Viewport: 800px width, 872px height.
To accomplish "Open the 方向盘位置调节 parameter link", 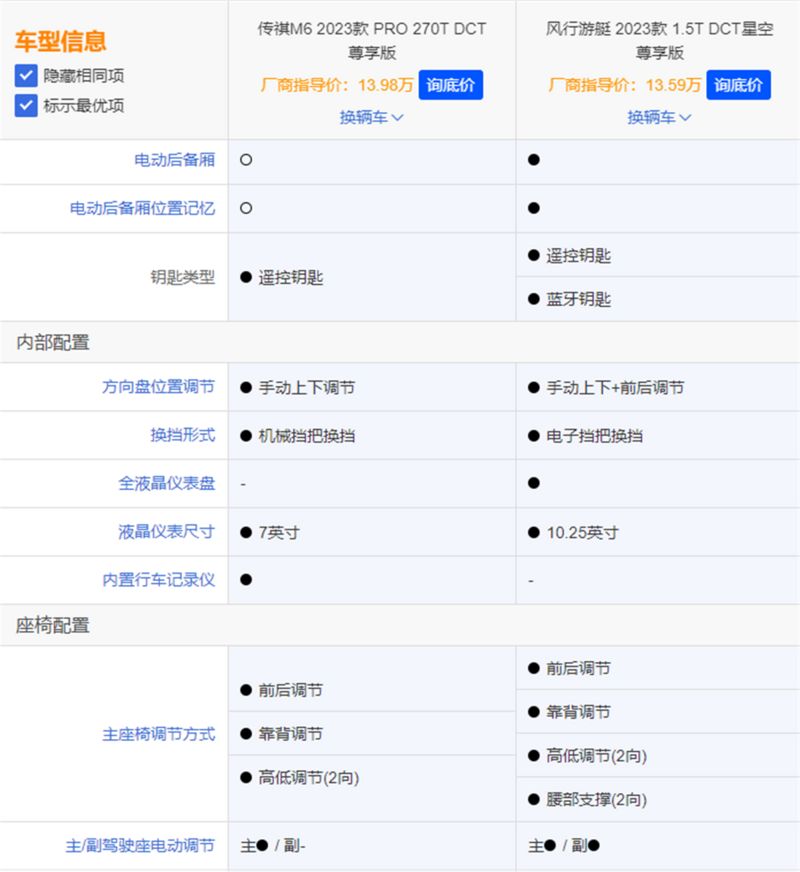I will (x=158, y=387).
